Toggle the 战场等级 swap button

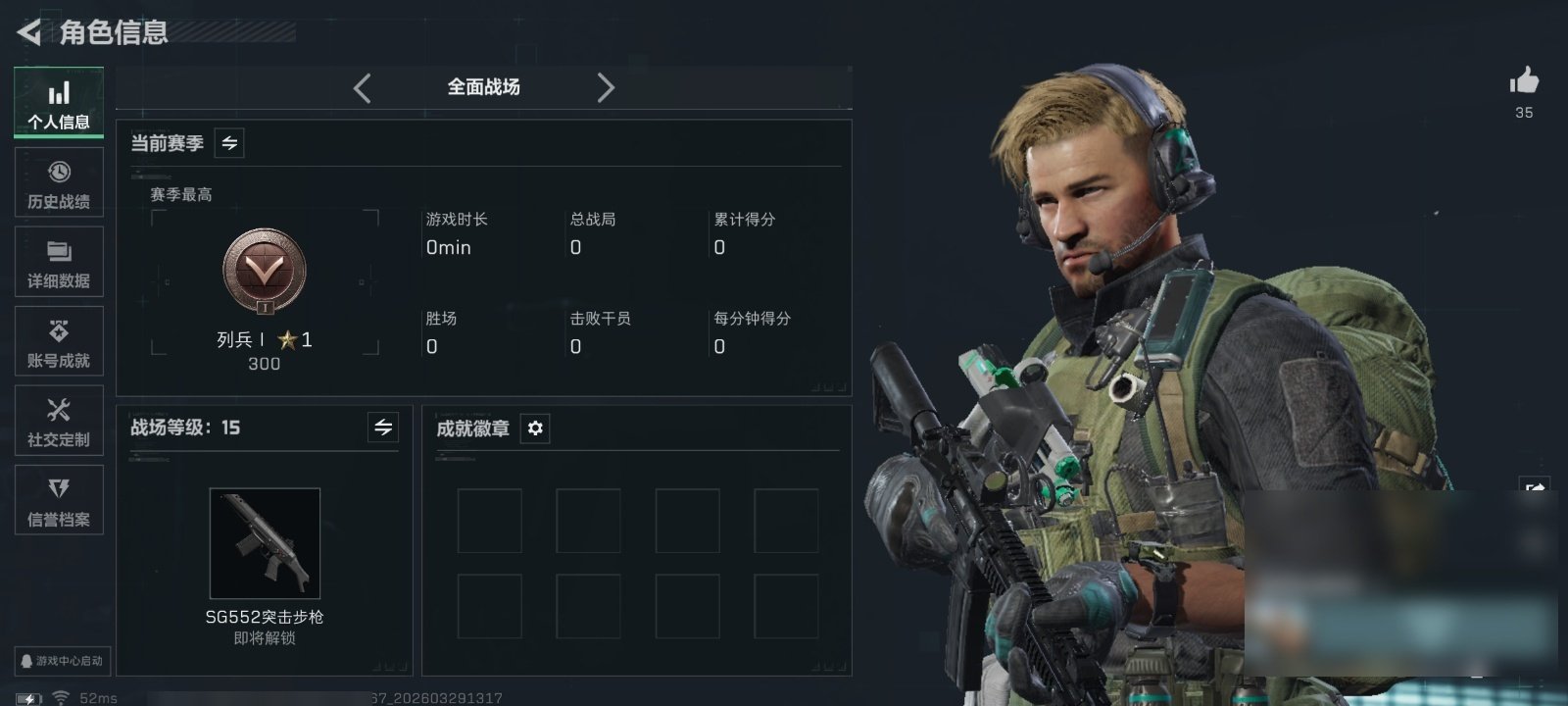click(383, 428)
